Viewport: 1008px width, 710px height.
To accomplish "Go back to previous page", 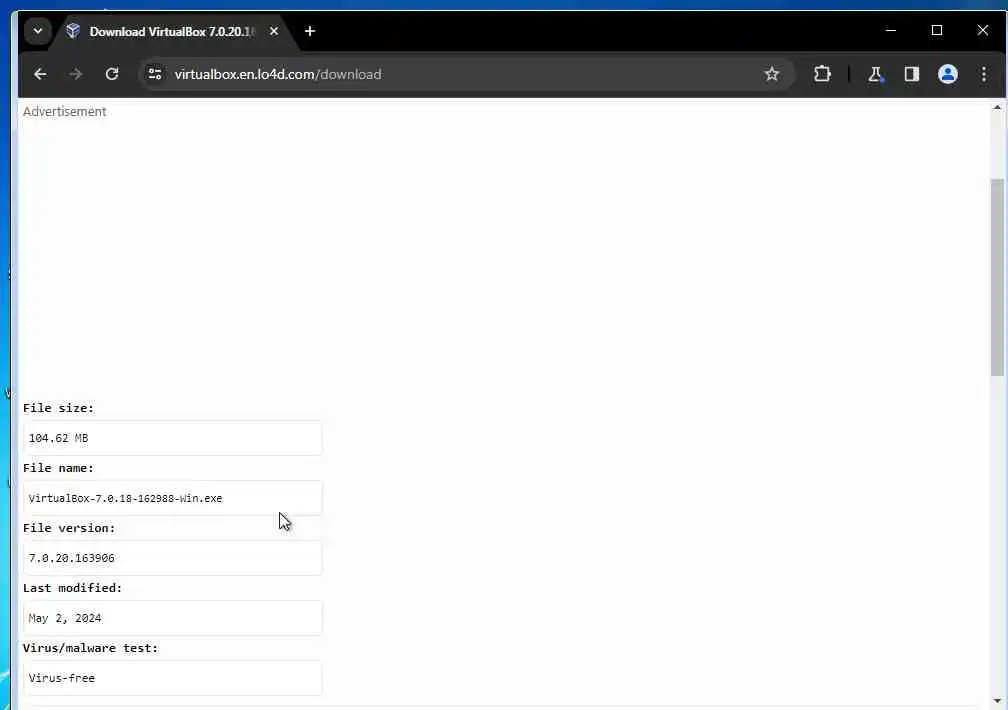I will pos(40,75).
